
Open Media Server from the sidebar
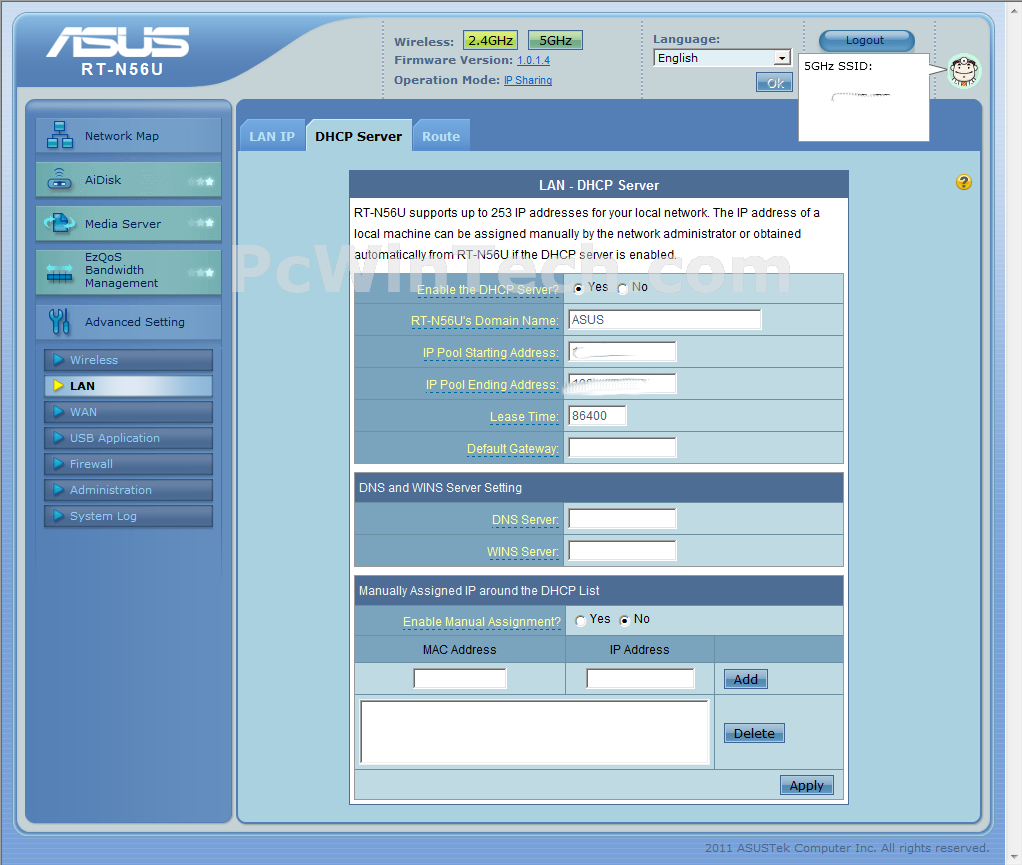[x=128, y=224]
